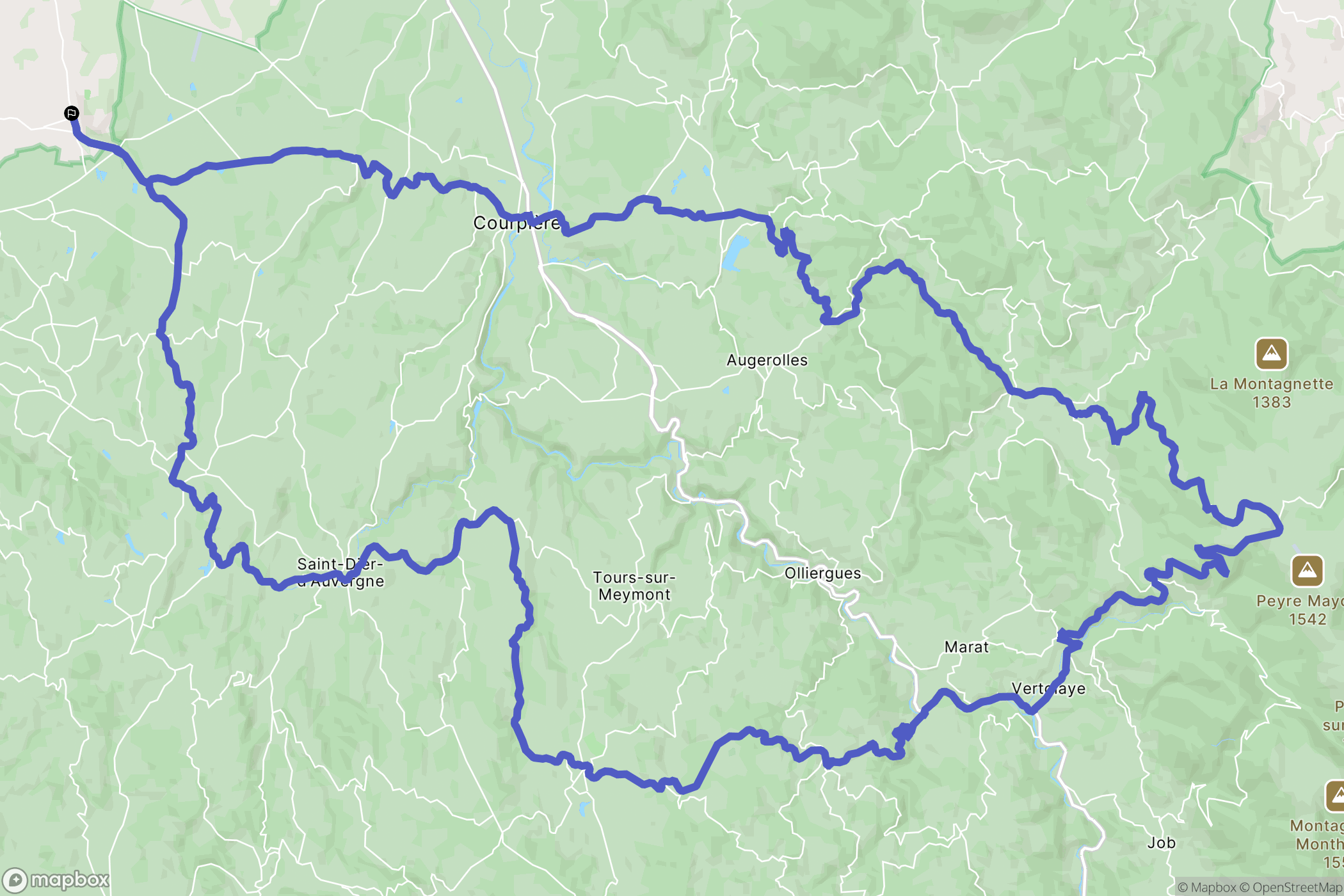Open the Mapbox attribution link
Image resolution: width=1344 pixels, height=896 pixels.
pos(1206,887)
